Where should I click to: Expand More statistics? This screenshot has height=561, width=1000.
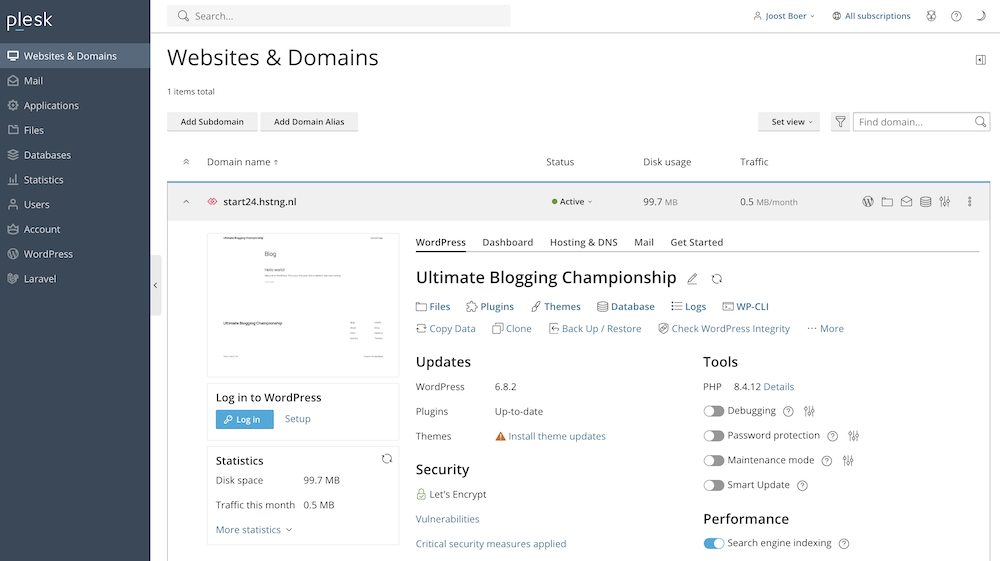(254, 530)
